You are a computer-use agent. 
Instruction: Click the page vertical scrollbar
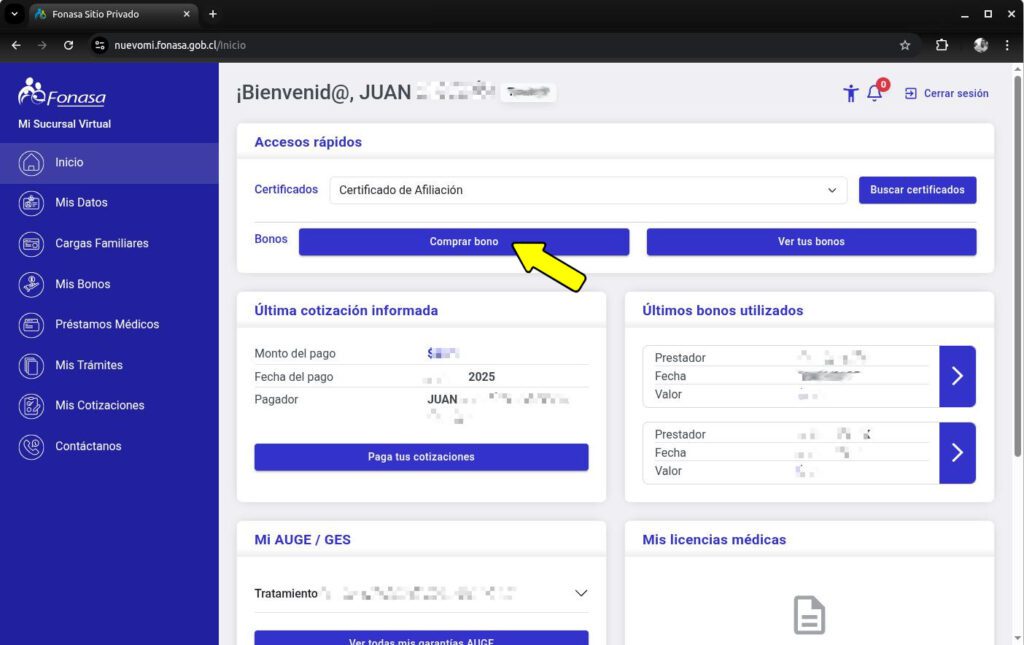(1017, 268)
